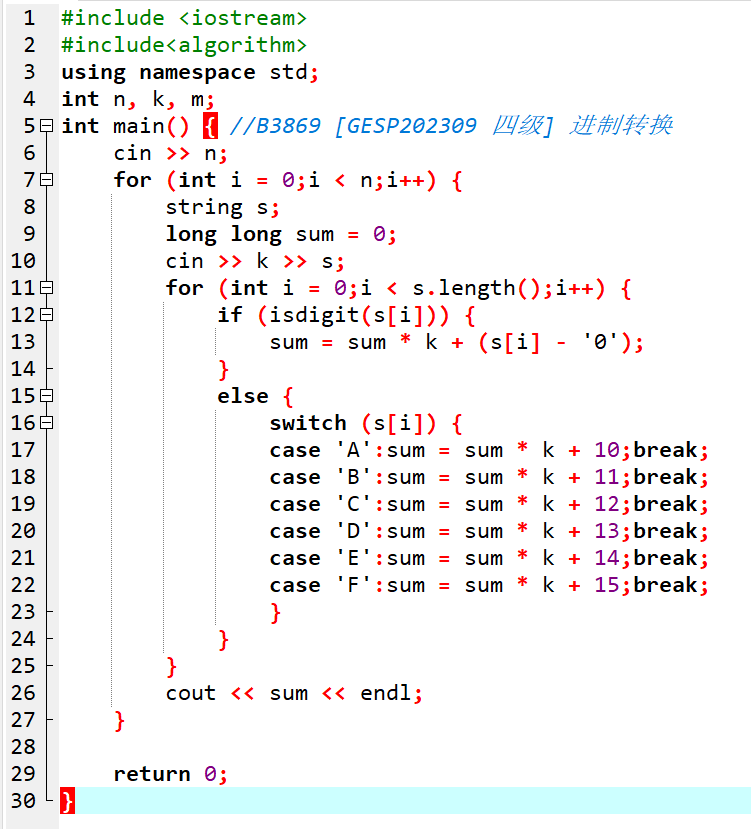This screenshot has width=751, height=829.
Task: Click line number 1 in the gutter
Action: [x=28, y=18]
